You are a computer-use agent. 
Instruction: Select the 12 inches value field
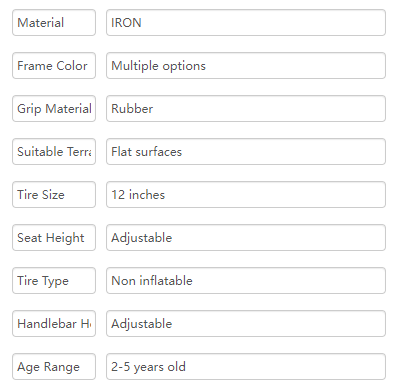pyautogui.click(x=246, y=195)
